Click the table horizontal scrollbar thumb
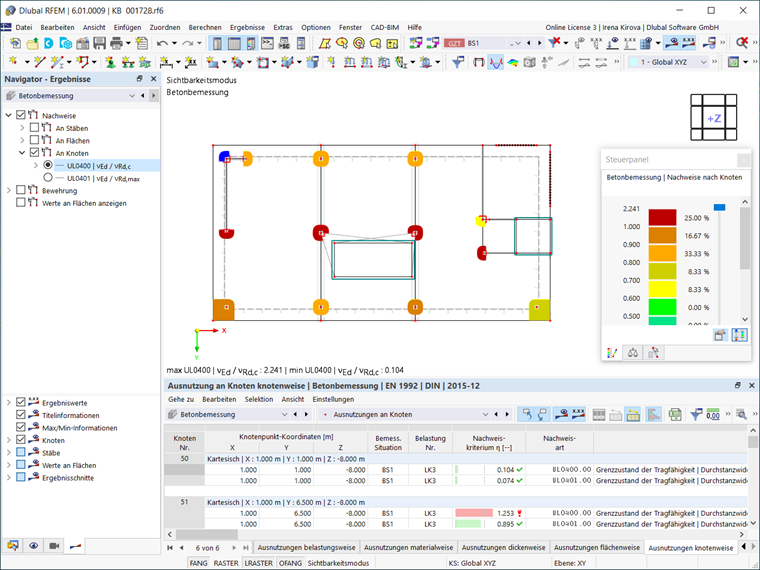760x570 pixels. (206, 534)
